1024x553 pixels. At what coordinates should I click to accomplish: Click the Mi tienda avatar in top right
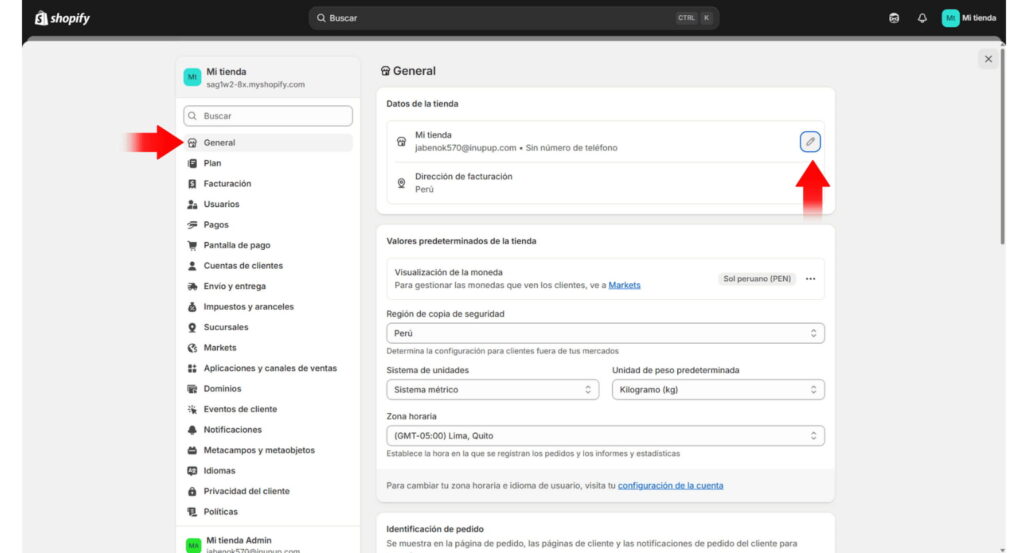950,18
